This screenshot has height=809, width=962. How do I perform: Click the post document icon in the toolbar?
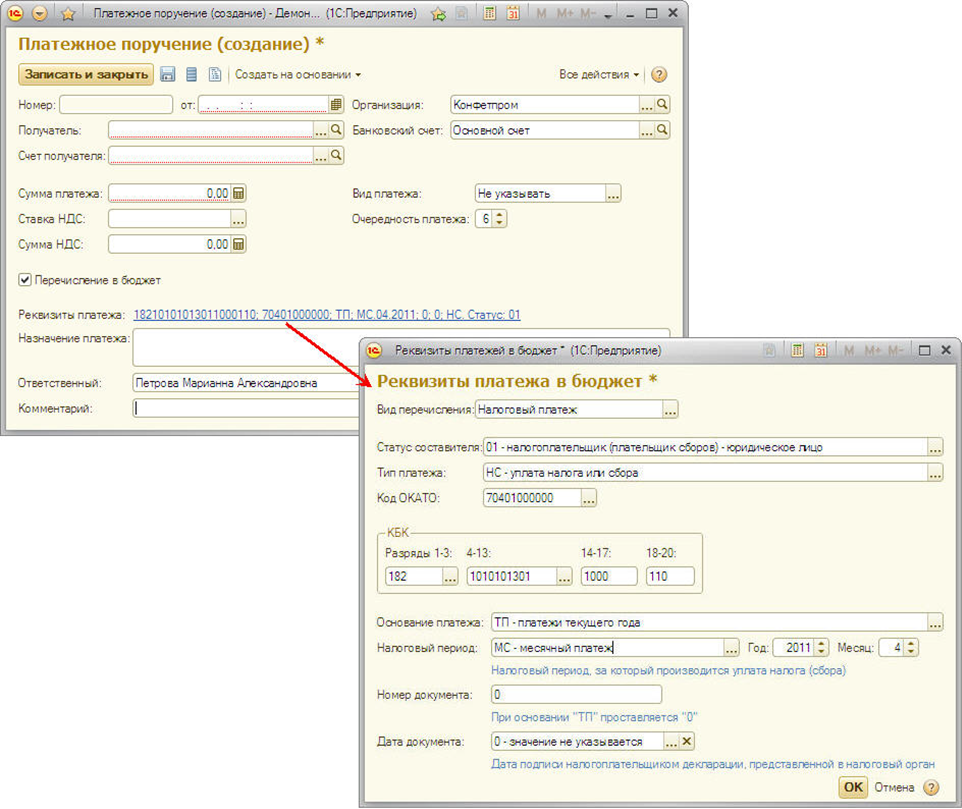pyautogui.click(x=191, y=74)
